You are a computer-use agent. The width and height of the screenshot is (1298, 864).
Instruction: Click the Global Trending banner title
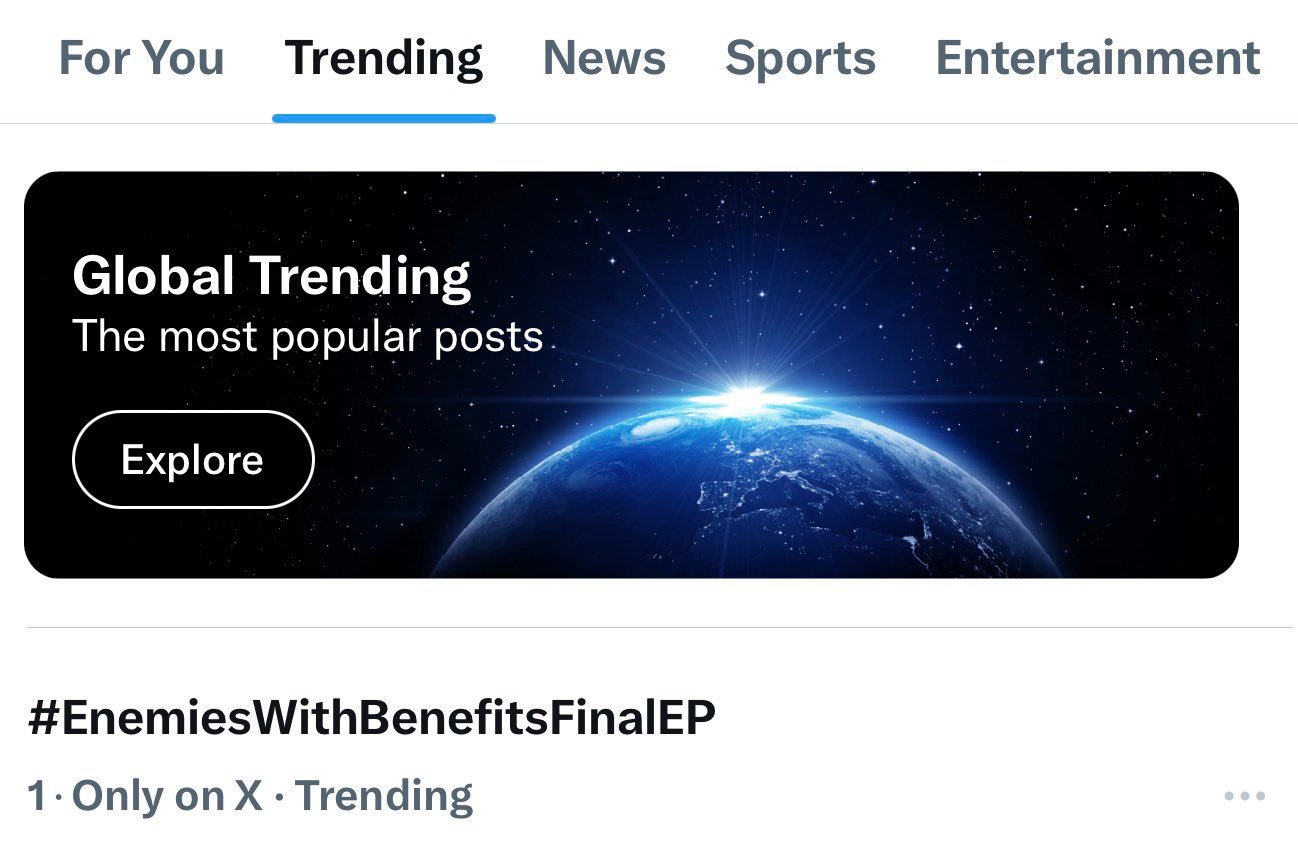(x=271, y=277)
